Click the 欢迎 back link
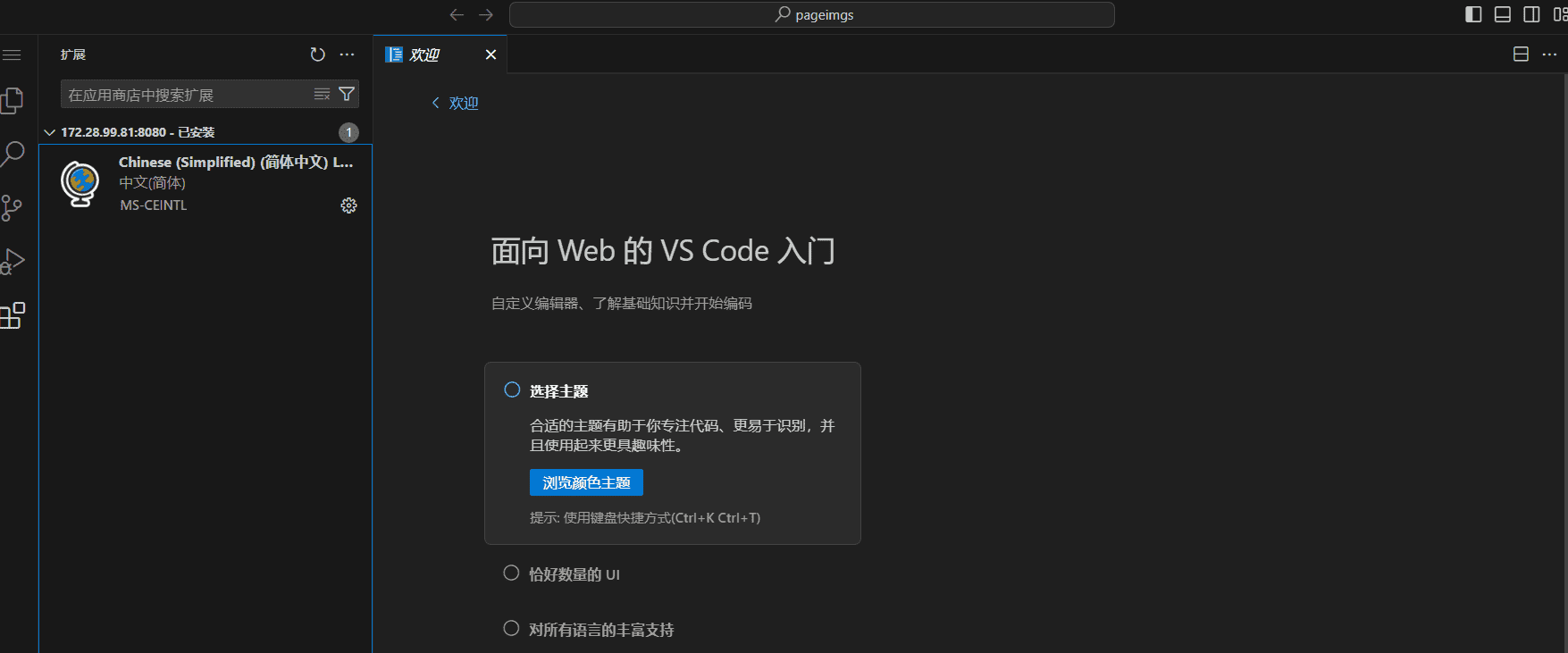 (x=455, y=103)
